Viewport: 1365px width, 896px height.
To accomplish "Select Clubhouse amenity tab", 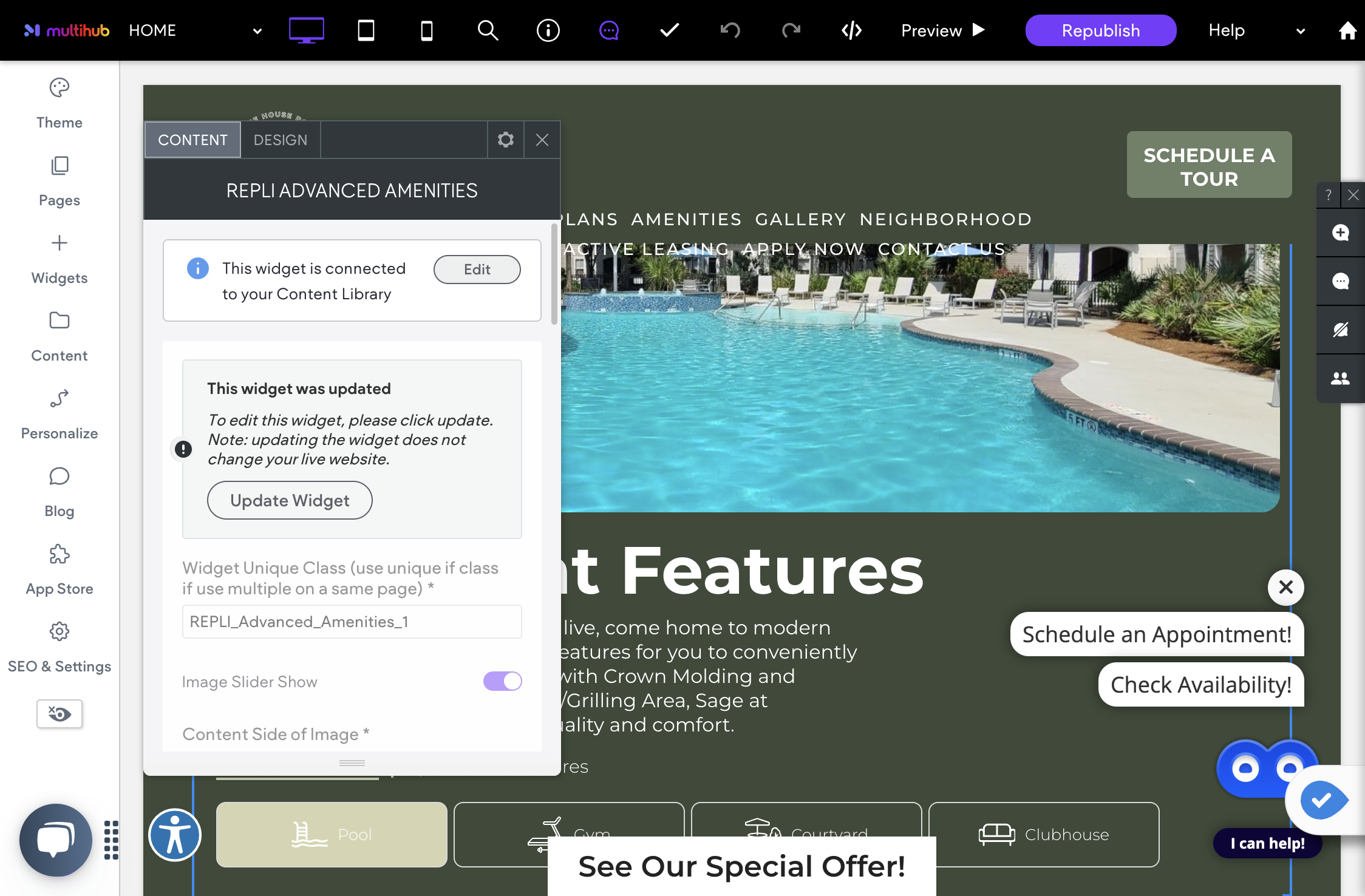I will (1044, 835).
